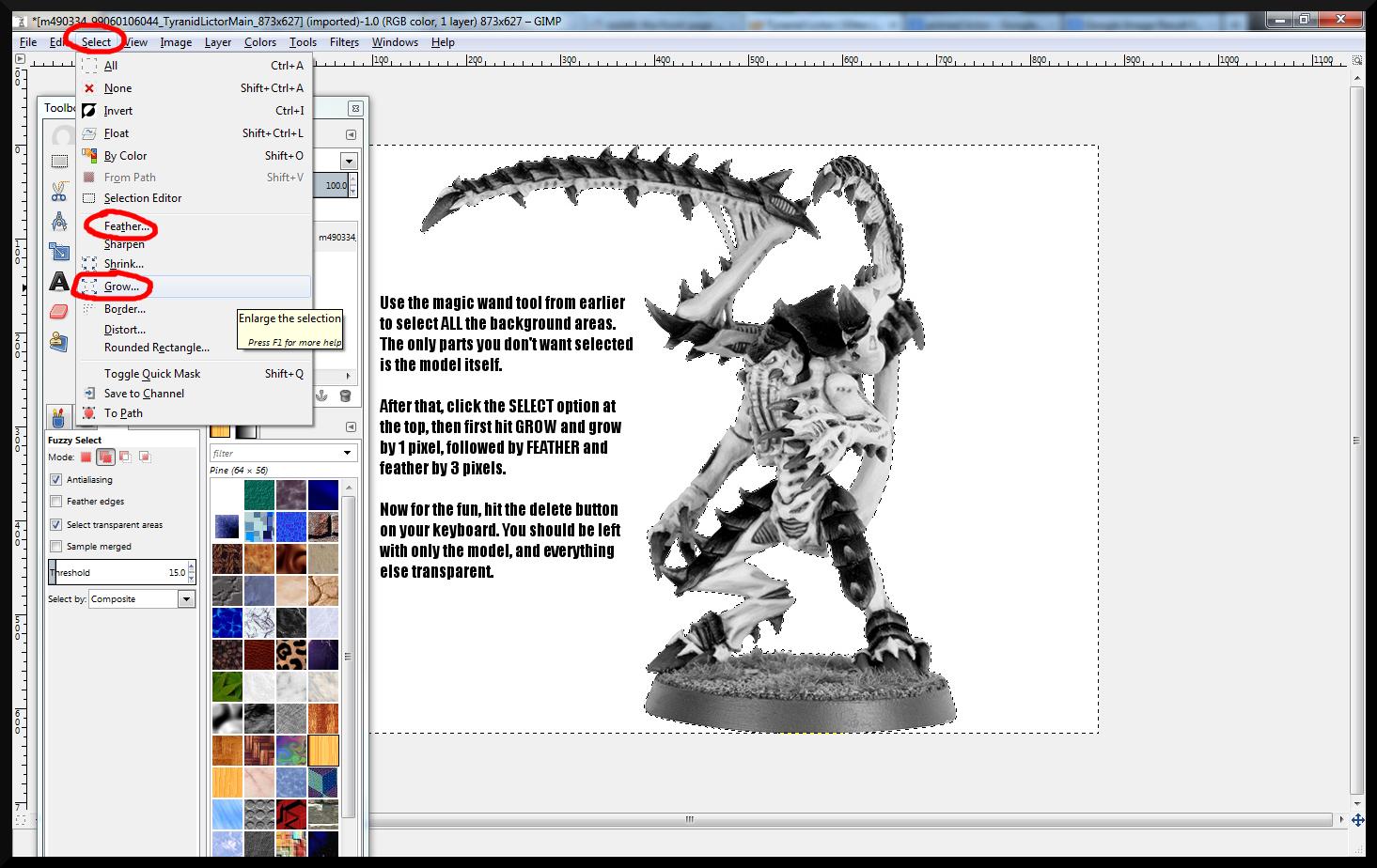This screenshot has width=1377, height=868.
Task: Choose To Path entry
Action: tap(194, 413)
